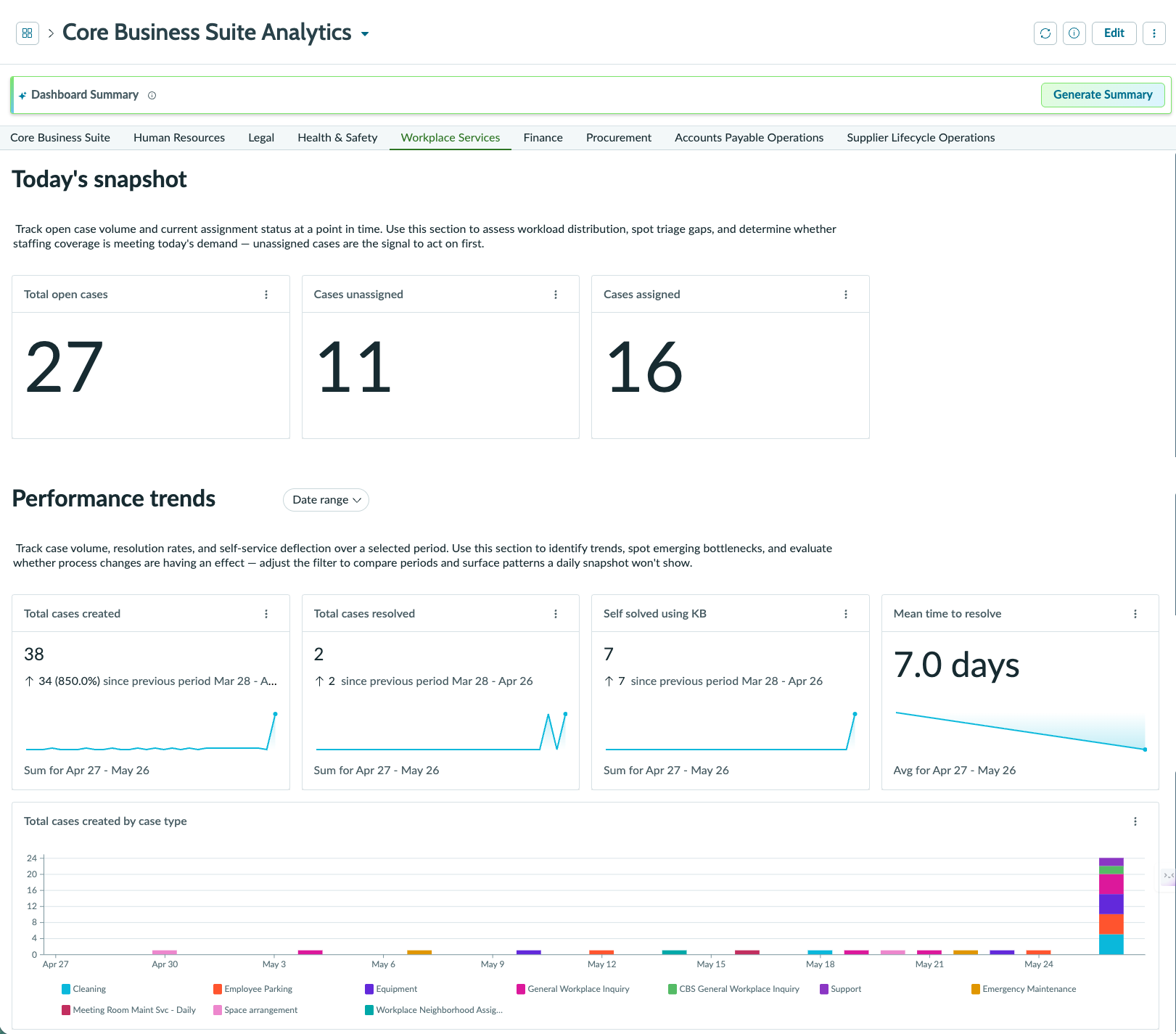The height and width of the screenshot is (1034, 1176).
Task: Open Total open cases card menu
Action: click(x=266, y=295)
